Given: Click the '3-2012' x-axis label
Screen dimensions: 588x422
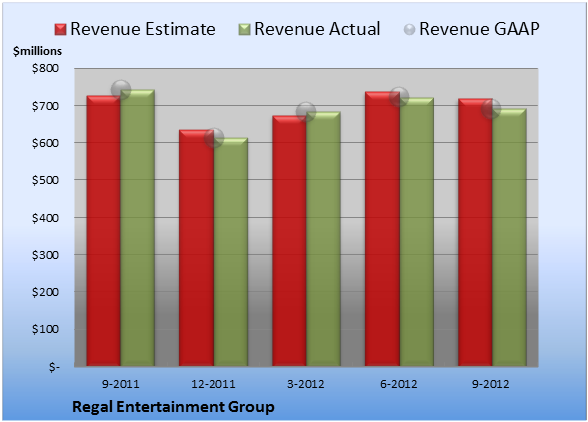Looking at the screenshot, I should click(306, 384).
